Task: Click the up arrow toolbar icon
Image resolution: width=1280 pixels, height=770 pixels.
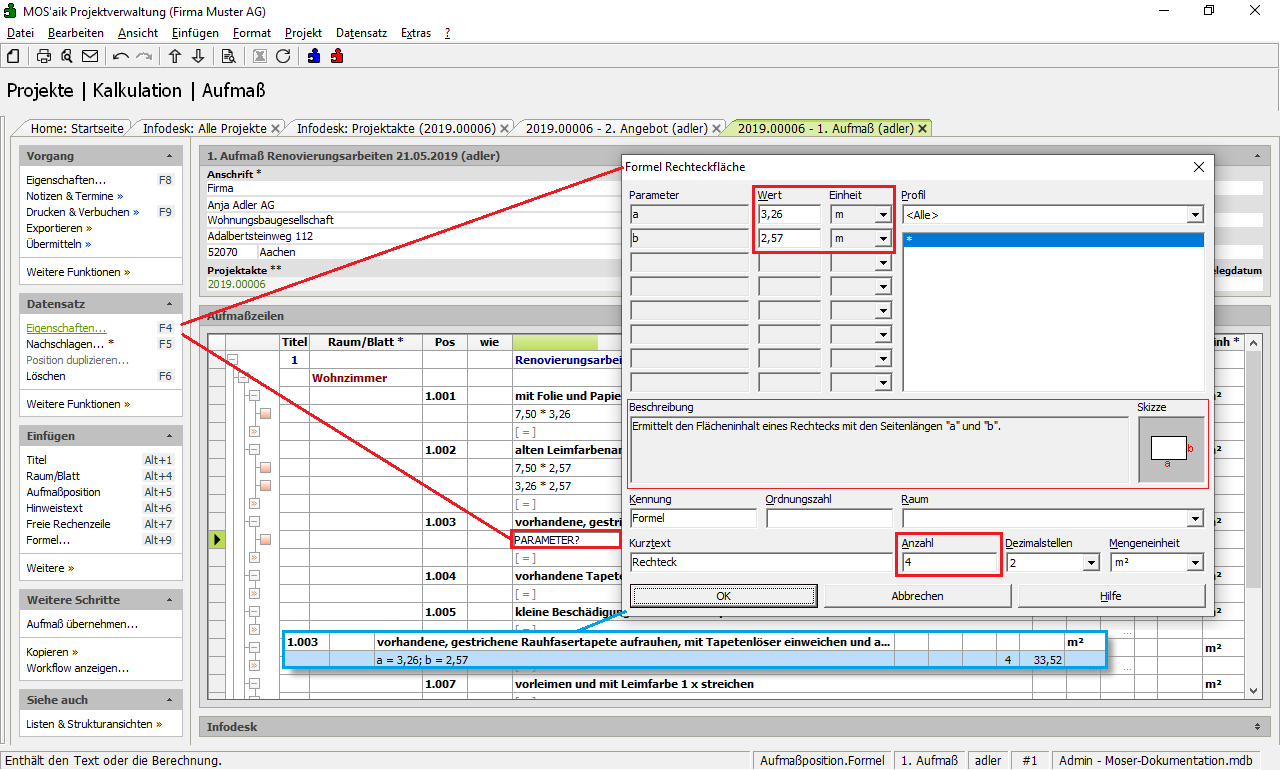Action: [175, 56]
